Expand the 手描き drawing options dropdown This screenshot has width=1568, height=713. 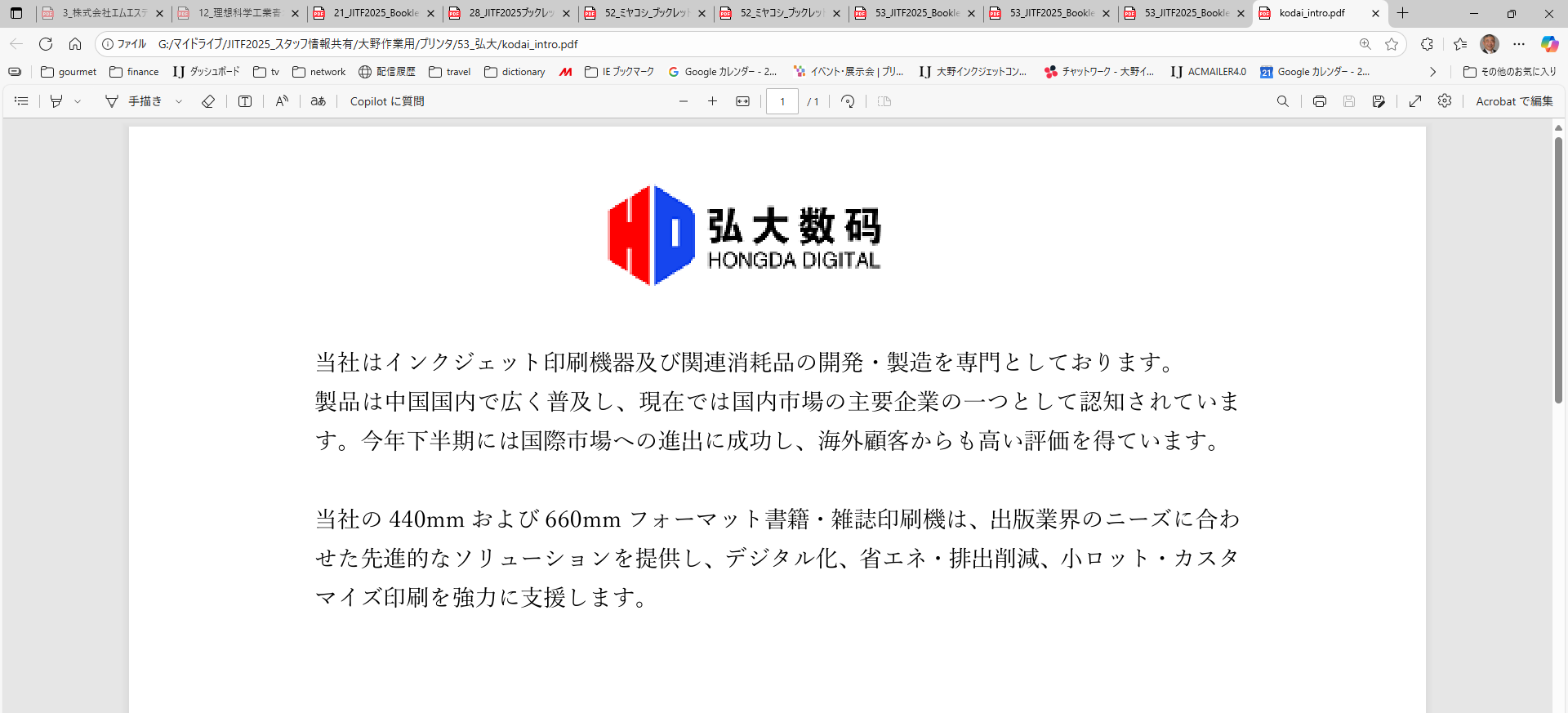click(179, 101)
